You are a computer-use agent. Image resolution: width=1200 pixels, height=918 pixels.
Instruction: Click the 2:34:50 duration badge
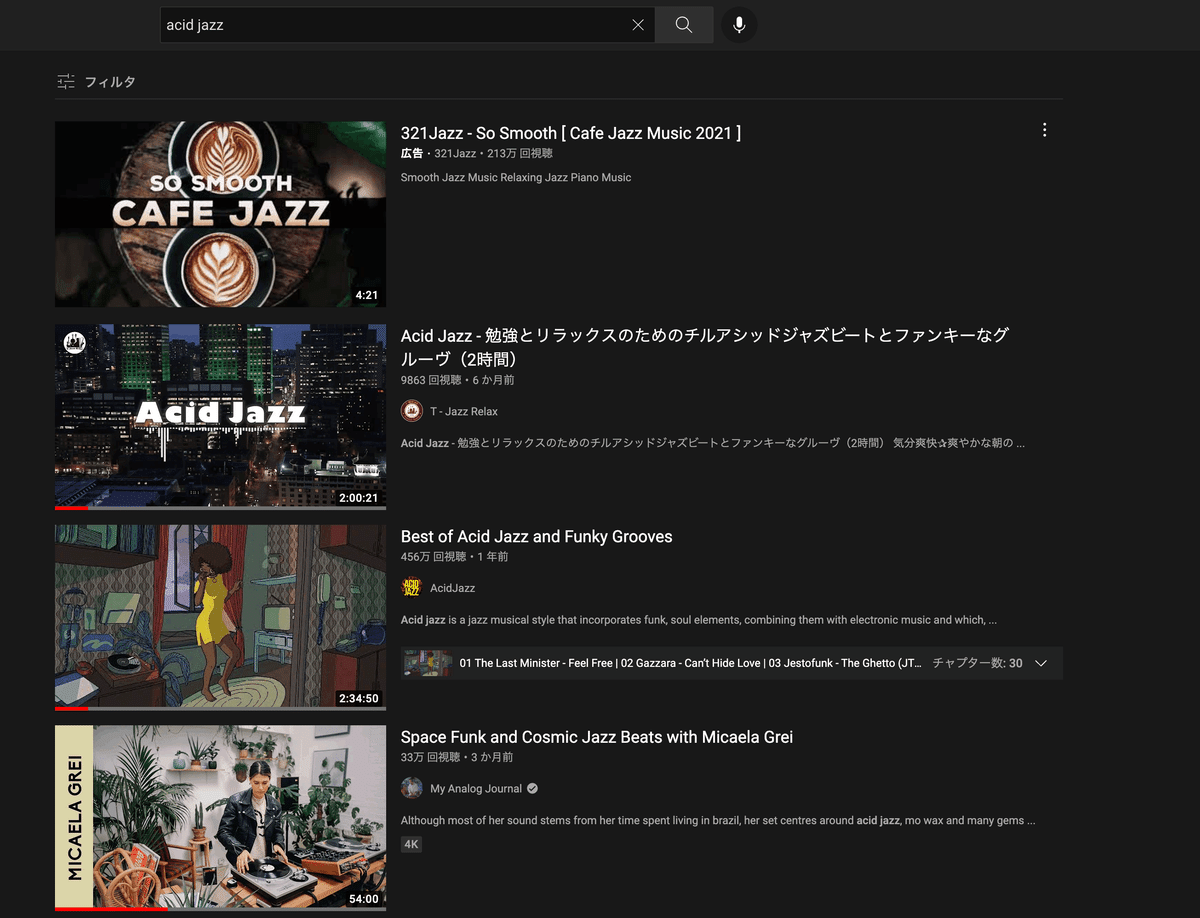tap(360, 698)
